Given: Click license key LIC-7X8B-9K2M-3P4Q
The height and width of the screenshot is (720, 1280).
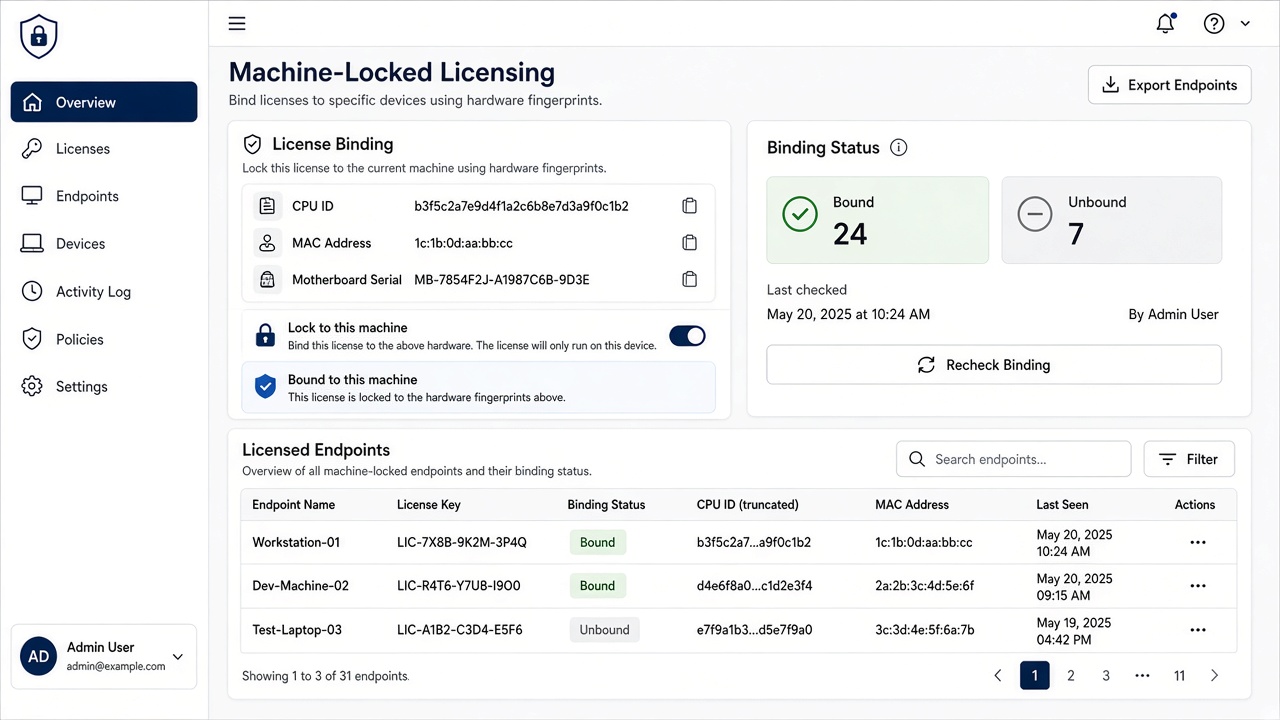Looking at the screenshot, I should tap(462, 542).
